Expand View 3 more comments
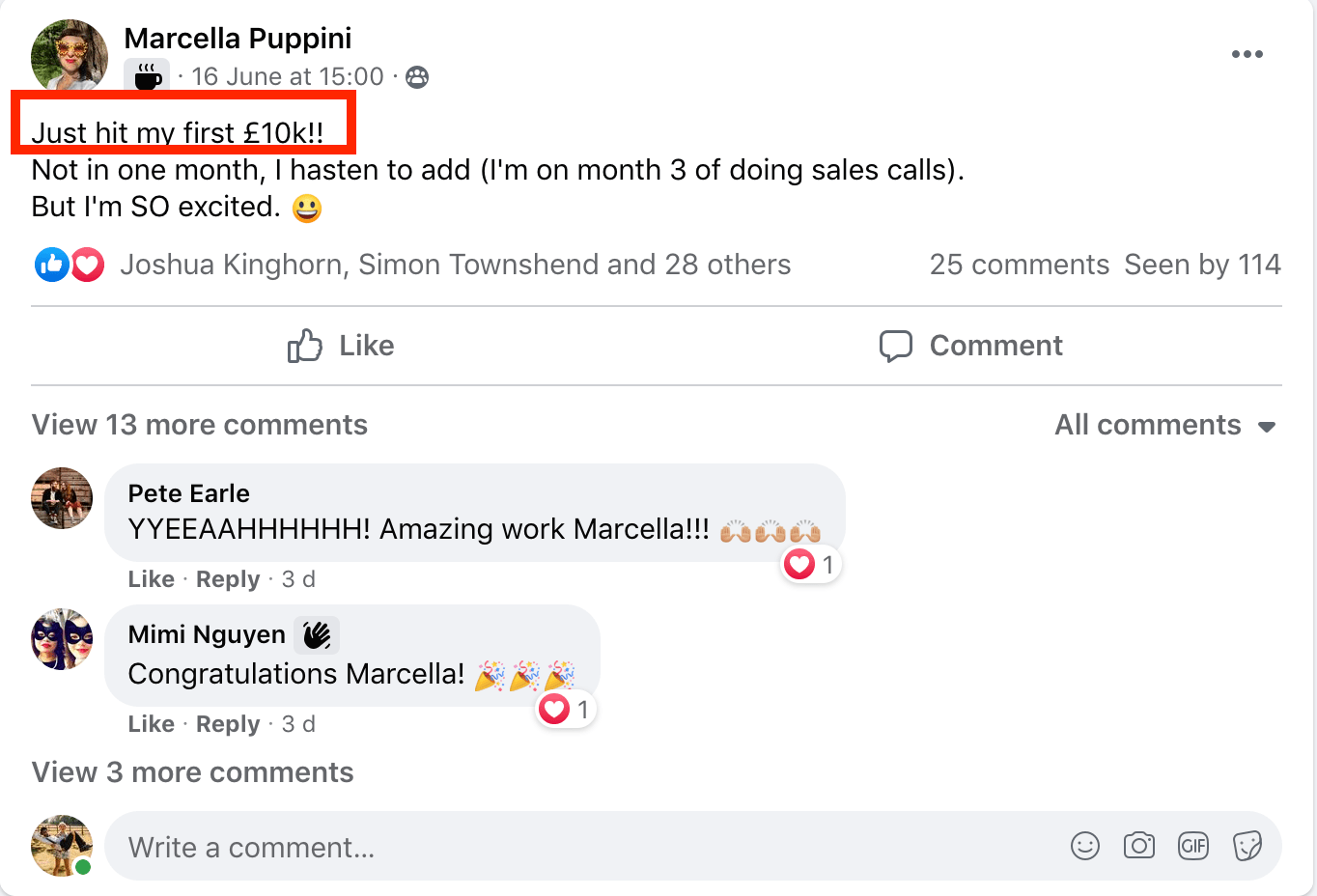Viewport: 1317px width, 896px height. click(193, 772)
